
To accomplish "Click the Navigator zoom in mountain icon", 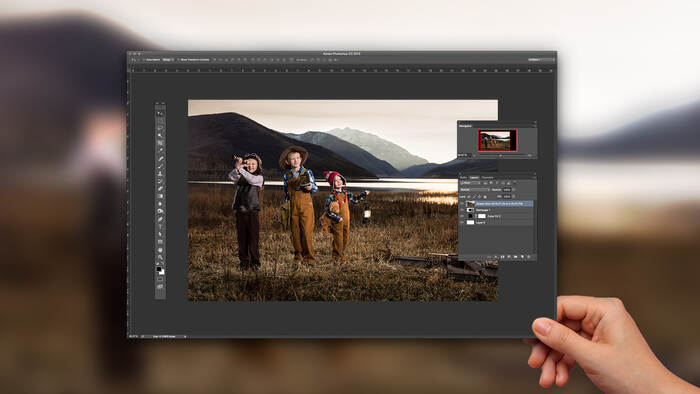I will (530, 155).
